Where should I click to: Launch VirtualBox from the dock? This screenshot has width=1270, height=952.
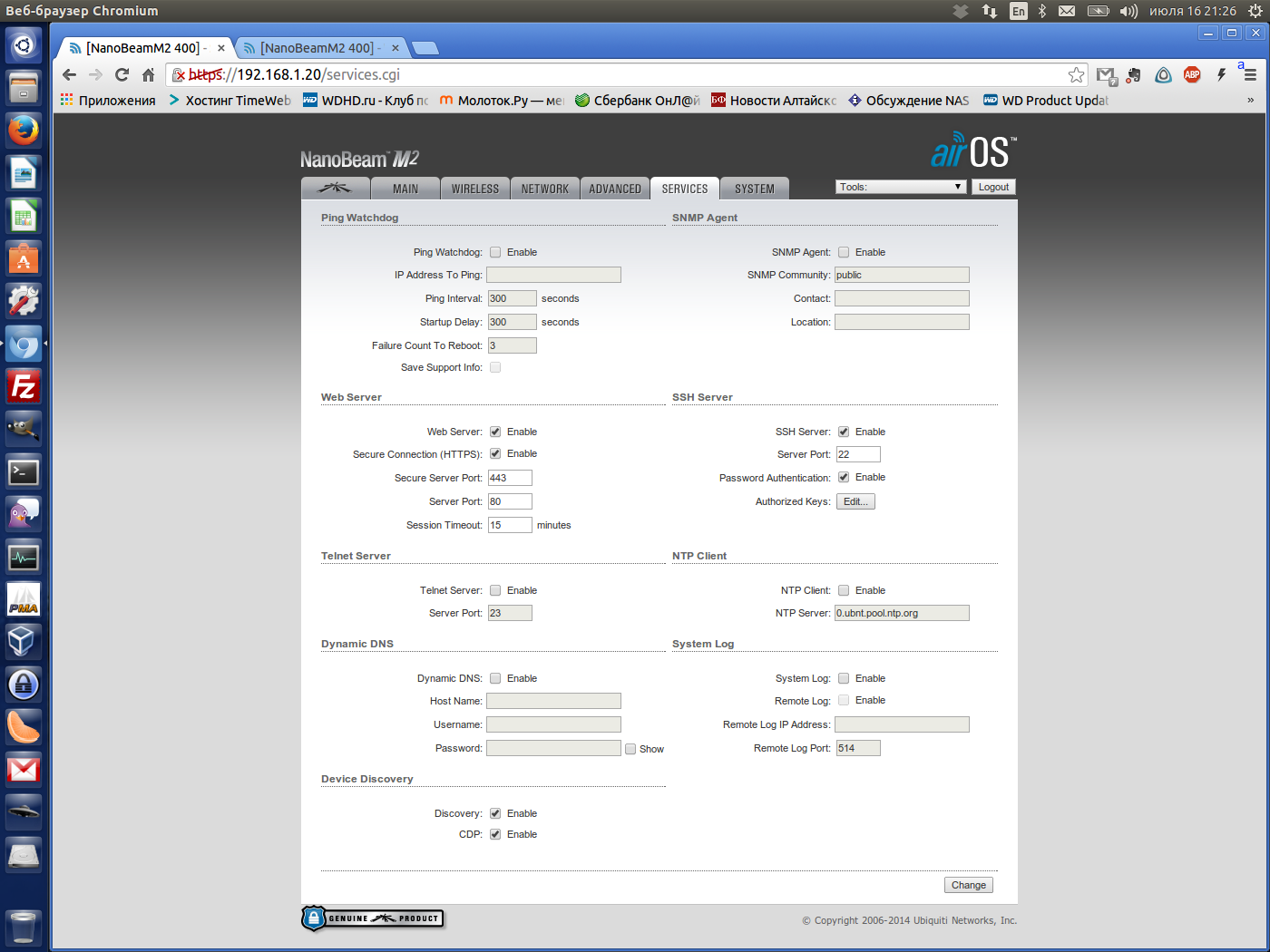pos(24,642)
